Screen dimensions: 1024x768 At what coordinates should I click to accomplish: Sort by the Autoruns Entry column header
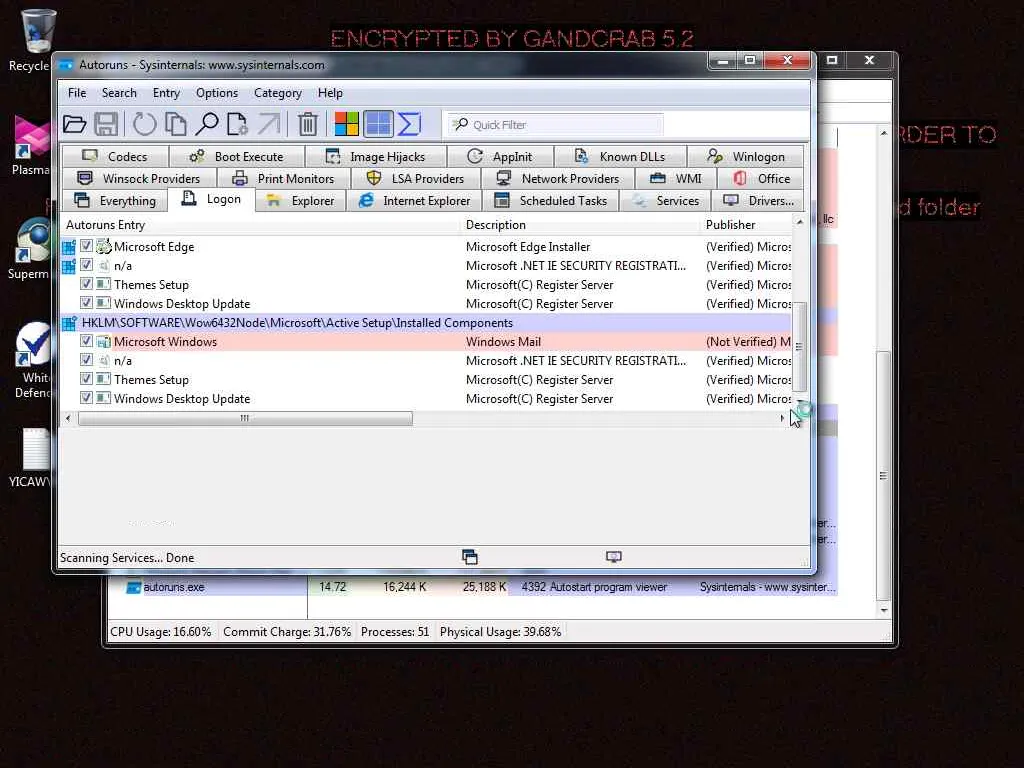259,225
